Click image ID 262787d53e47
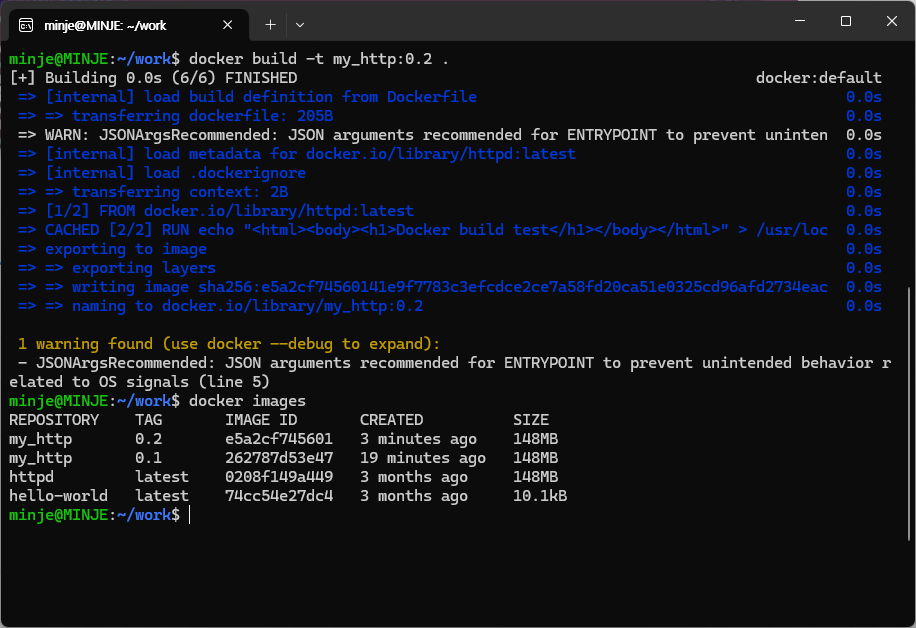This screenshot has width=916, height=628. pos(279,458)
